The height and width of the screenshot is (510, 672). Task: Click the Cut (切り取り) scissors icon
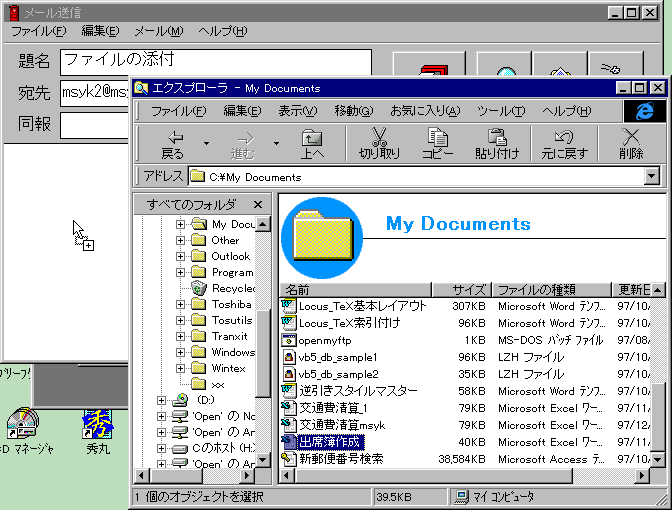379,144
